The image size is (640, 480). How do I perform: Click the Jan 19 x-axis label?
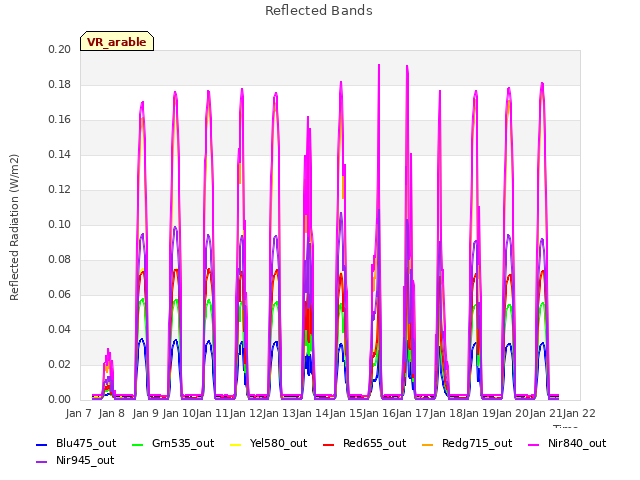(x=479, y=413)
